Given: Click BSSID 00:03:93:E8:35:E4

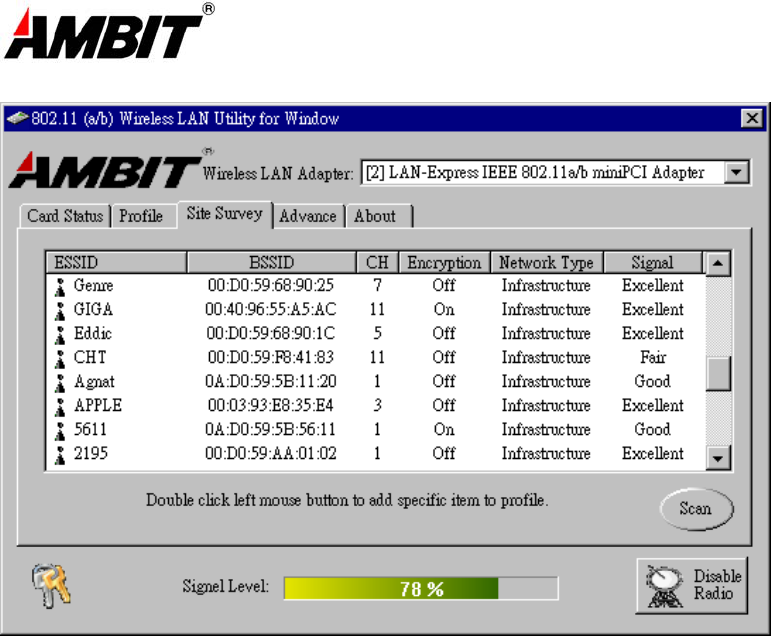Looking at the screenshot, I should point(271,405).
